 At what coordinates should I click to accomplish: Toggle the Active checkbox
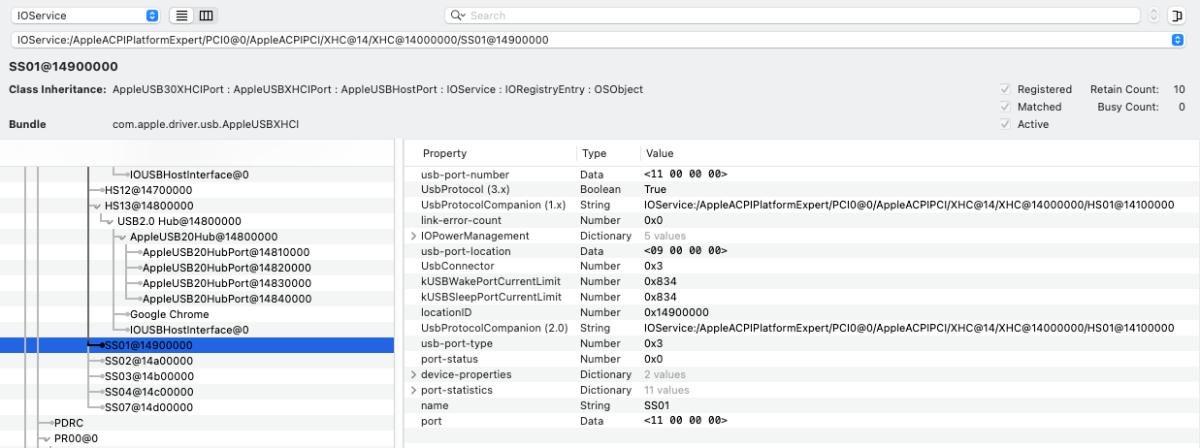point(1004,124)
